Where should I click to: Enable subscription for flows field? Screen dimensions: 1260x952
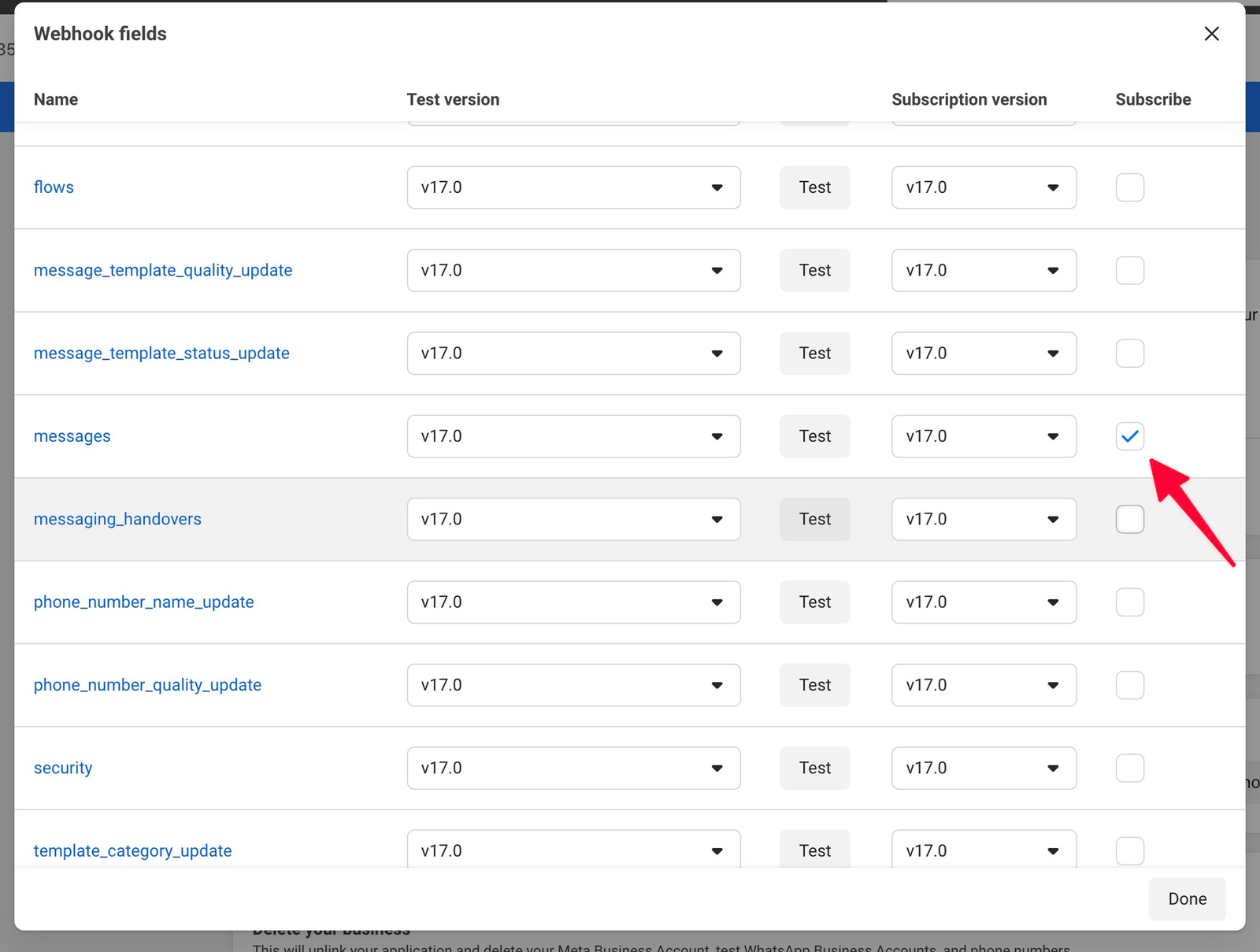(x=1129, y=187)
